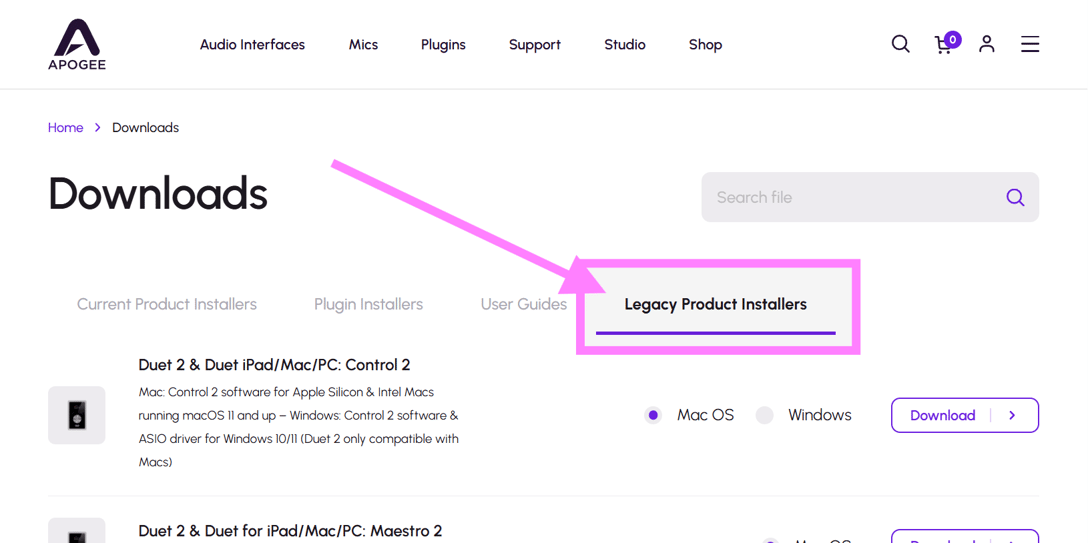The width and height of the screenshot is (1088, 543).
Task: Open the Shop menu item
Action: pyautogui.click(x=705, y=45)
